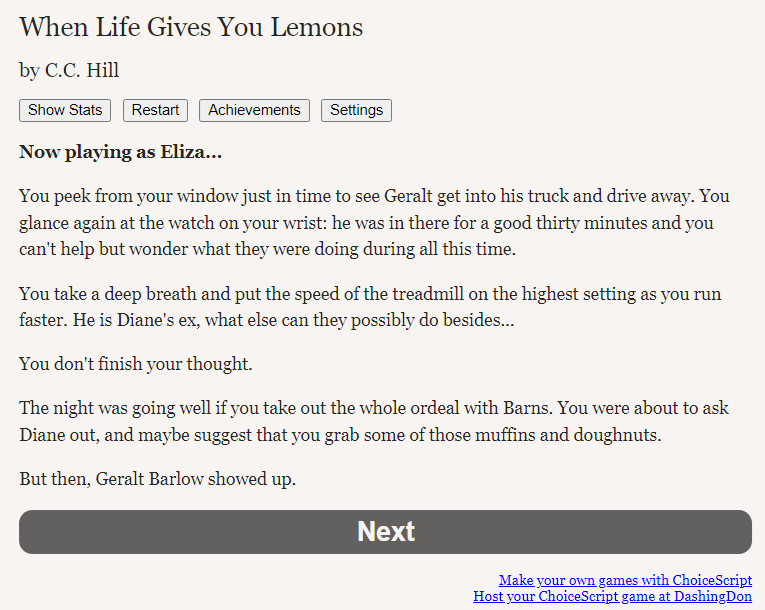Image resolution: width=765 pixels, height=610 pixels.
Task: Click the paragraph about the treadmill speed
Action: tap(370, 307)
